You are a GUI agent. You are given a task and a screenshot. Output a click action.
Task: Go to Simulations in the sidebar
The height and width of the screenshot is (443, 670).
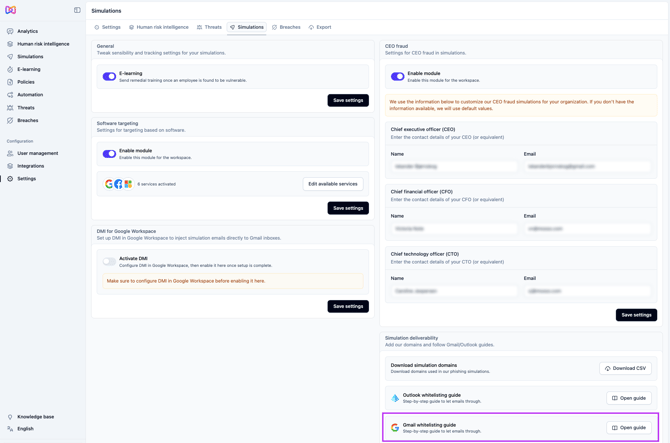pyautogui.click(x=30, y=56)
